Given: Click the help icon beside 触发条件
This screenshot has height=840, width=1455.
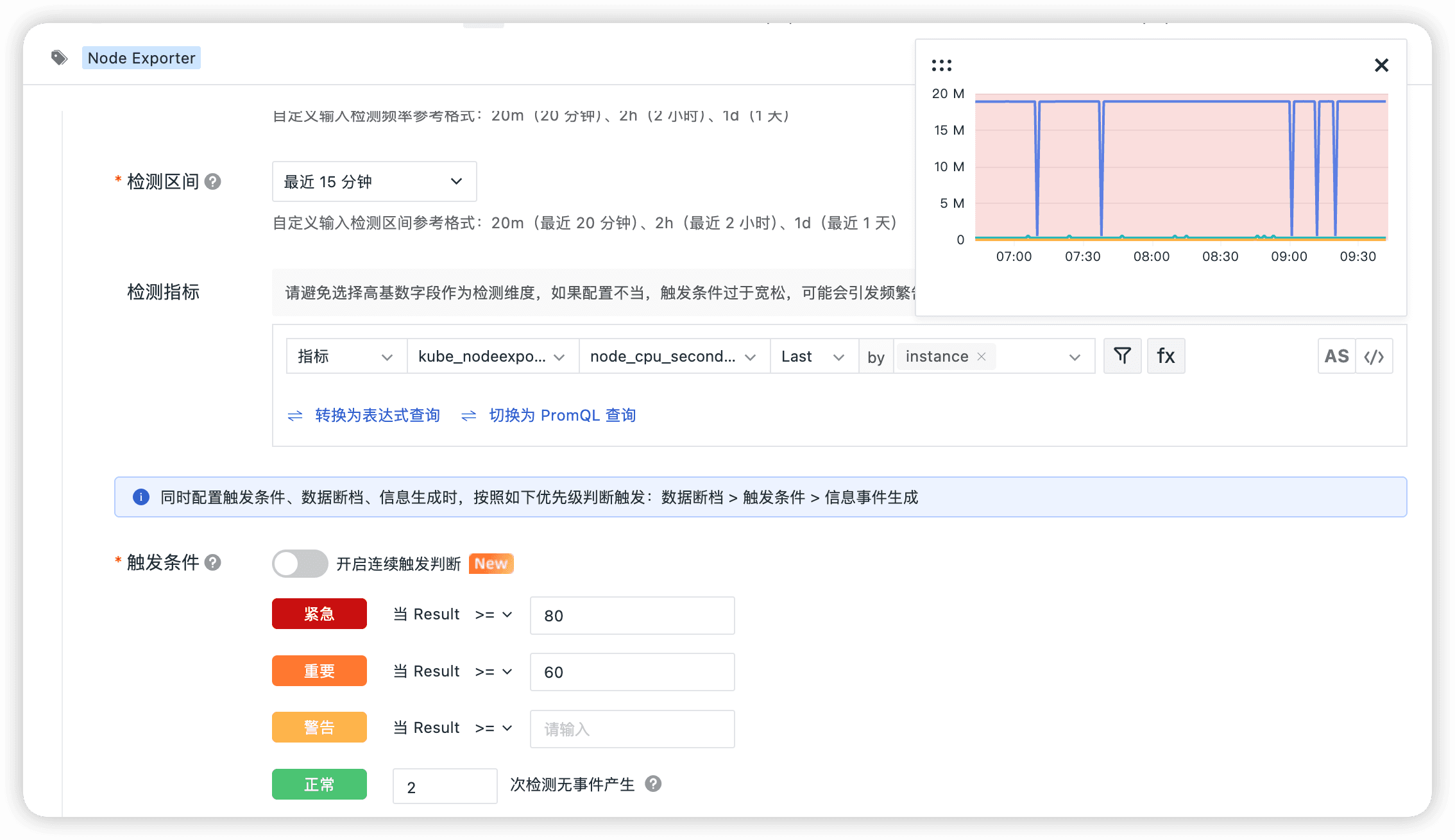Looking at the screenshot, I should (x=213, y=562).
